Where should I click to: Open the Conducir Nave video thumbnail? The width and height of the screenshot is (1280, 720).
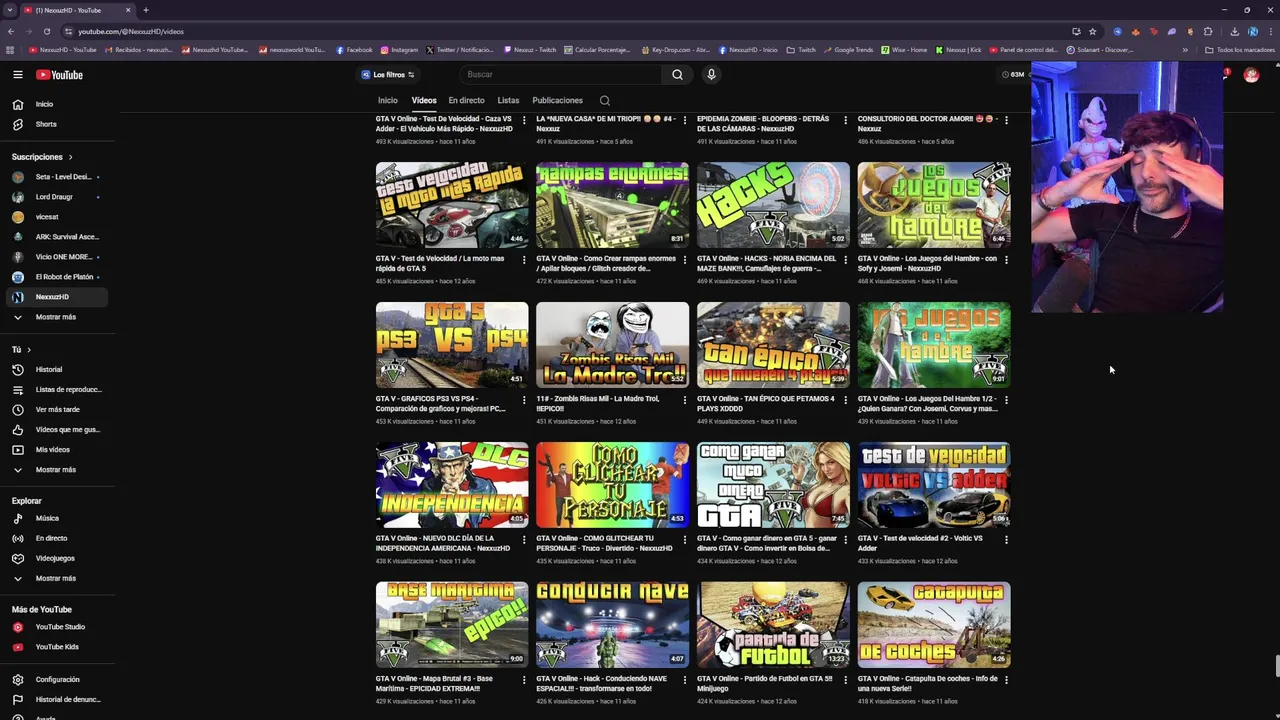click(612, 625)
